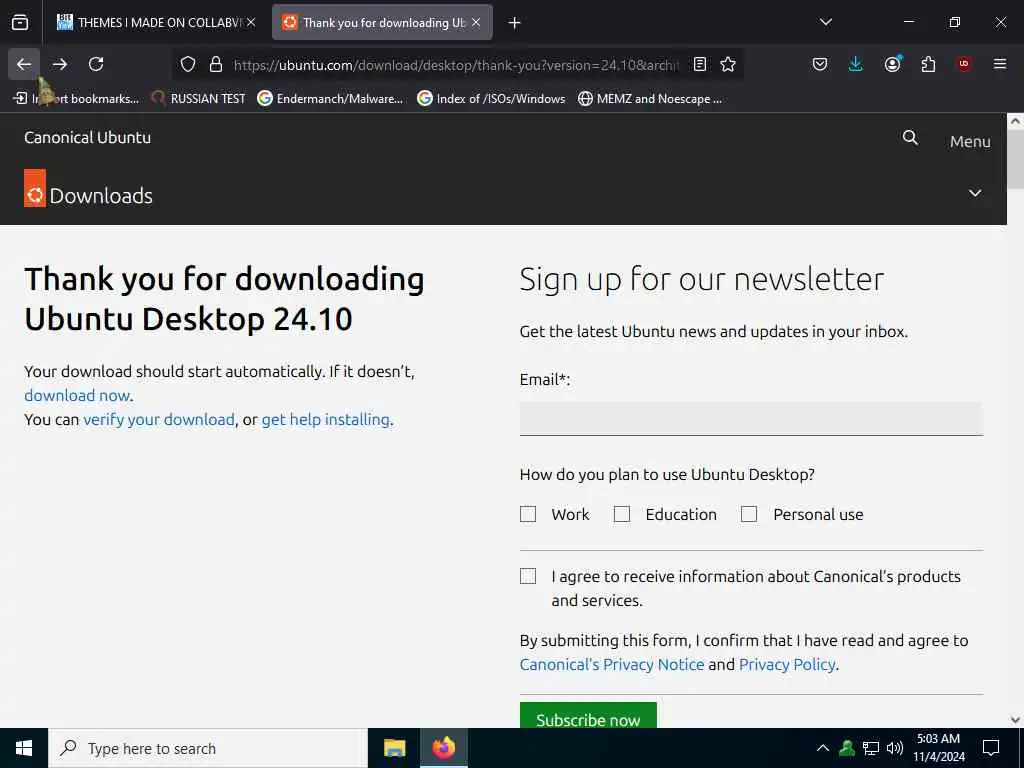Open the volume speaker tray icon
Screen dimensions: 1024x768
[895, 748]
